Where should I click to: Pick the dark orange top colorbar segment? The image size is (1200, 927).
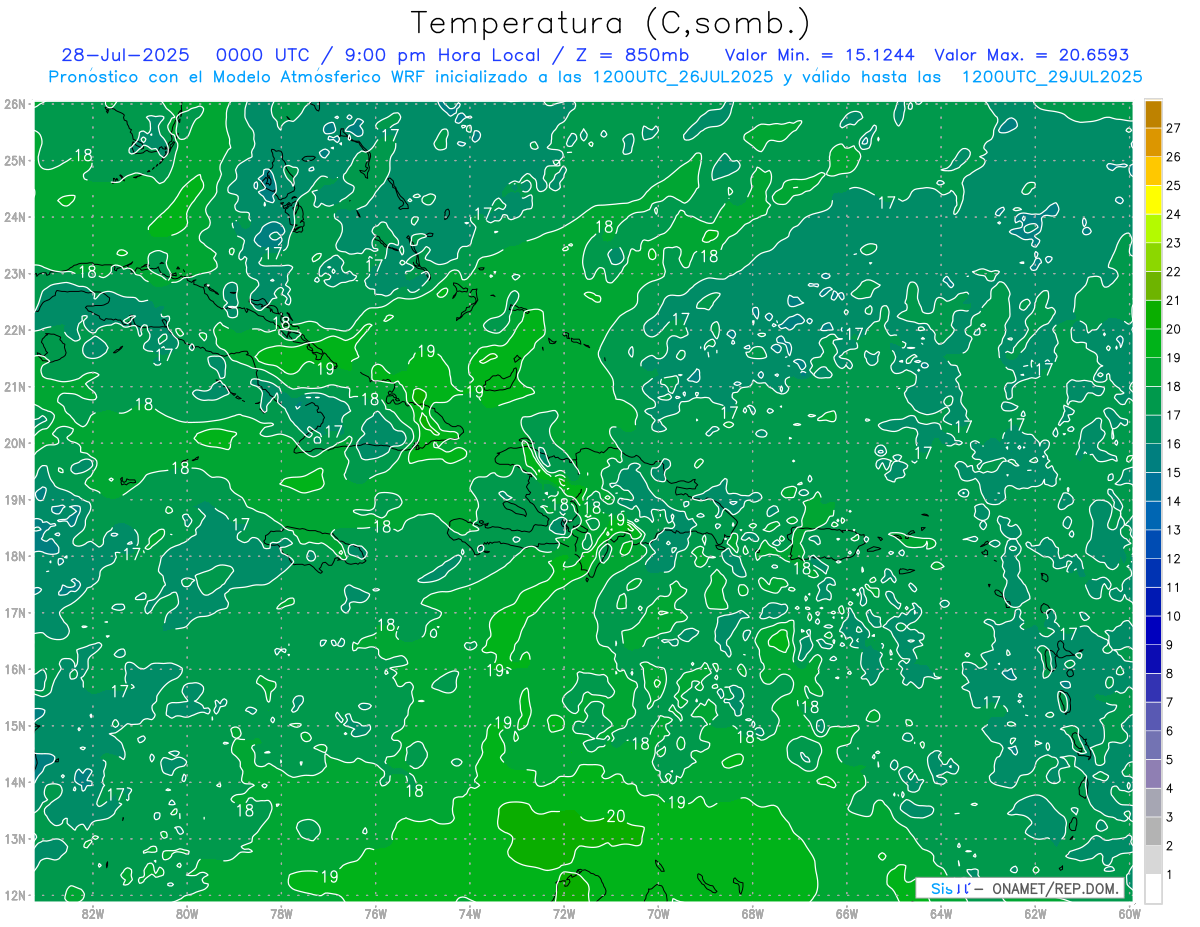point(1153,114)
